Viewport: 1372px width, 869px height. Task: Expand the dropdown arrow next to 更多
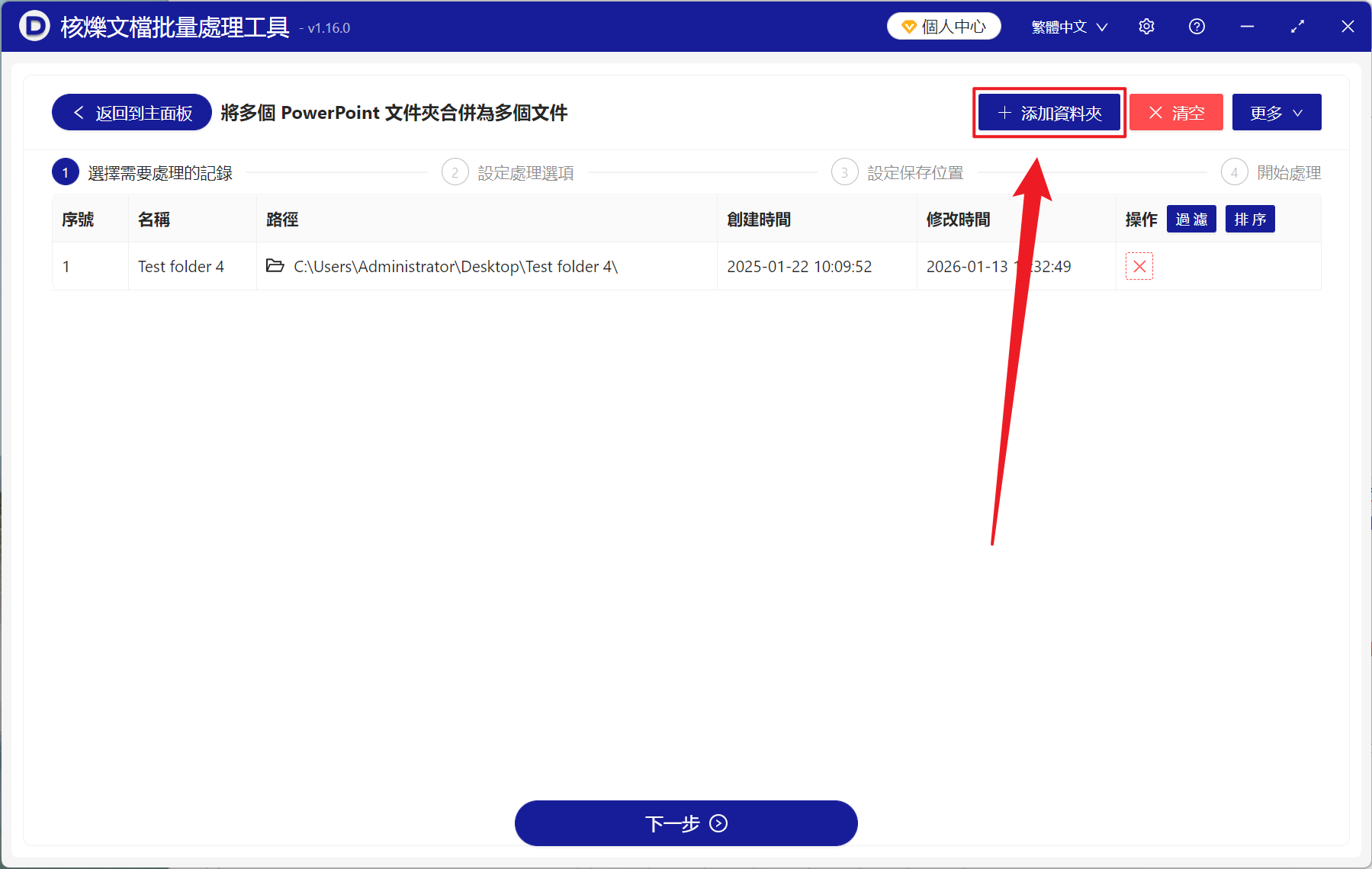[x=1299, y=113]
